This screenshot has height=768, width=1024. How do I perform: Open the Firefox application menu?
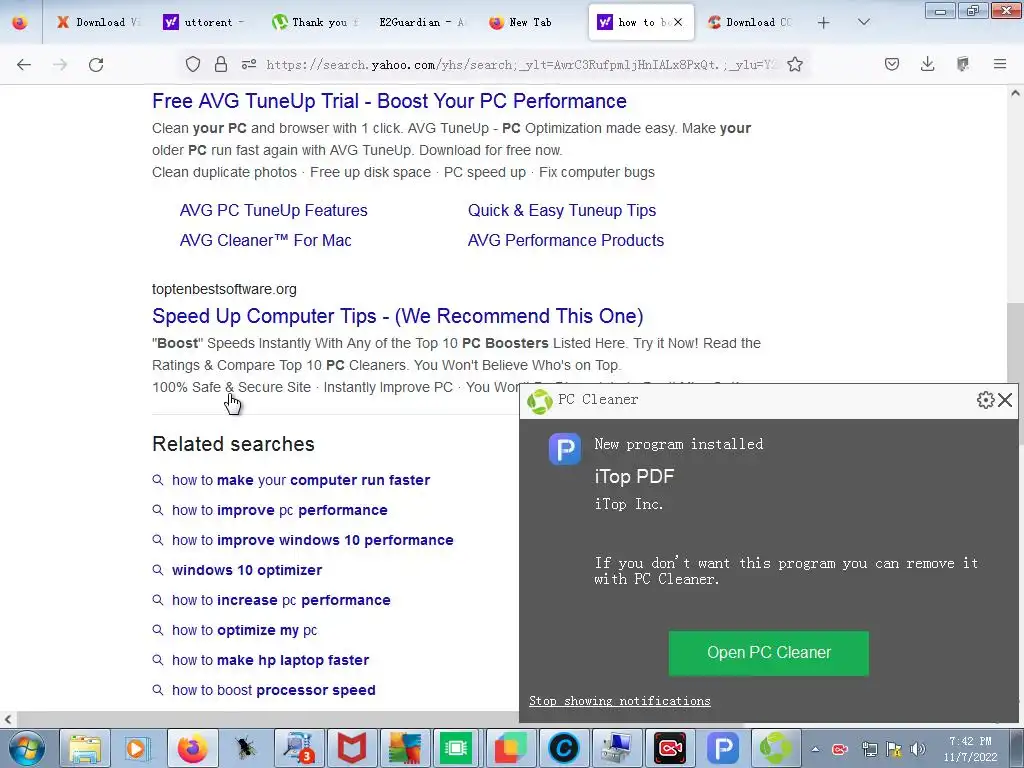(x=1000, y=64)
